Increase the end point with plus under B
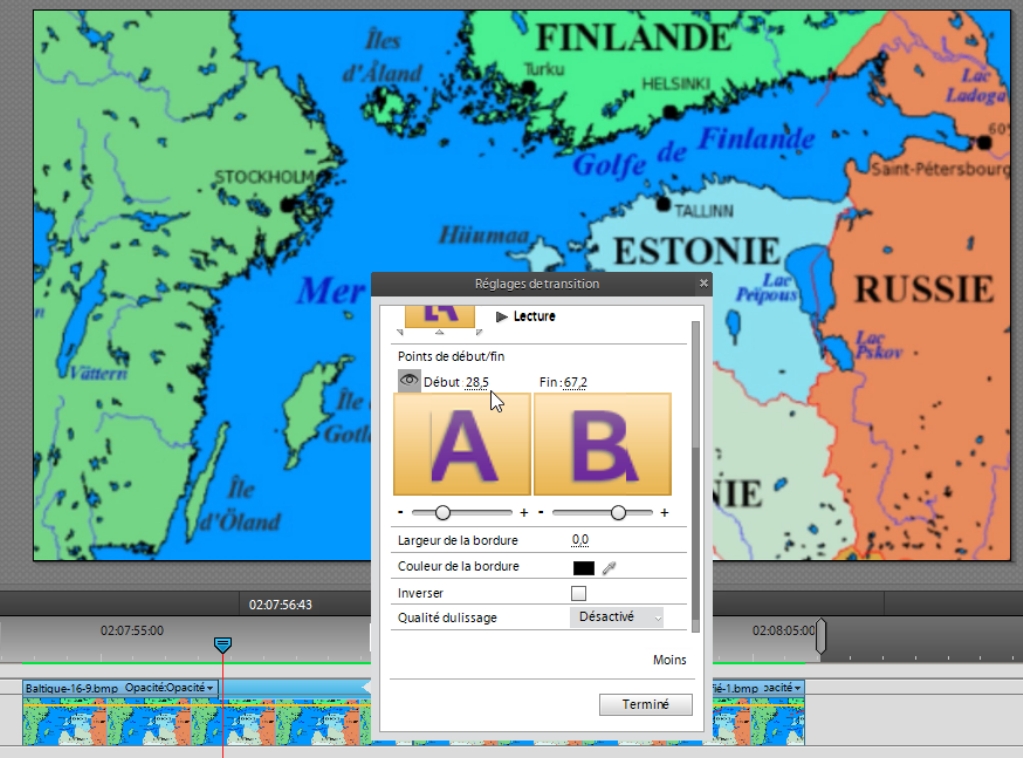The height and width of the screenshot is (758, 1023). coord(664,513)
